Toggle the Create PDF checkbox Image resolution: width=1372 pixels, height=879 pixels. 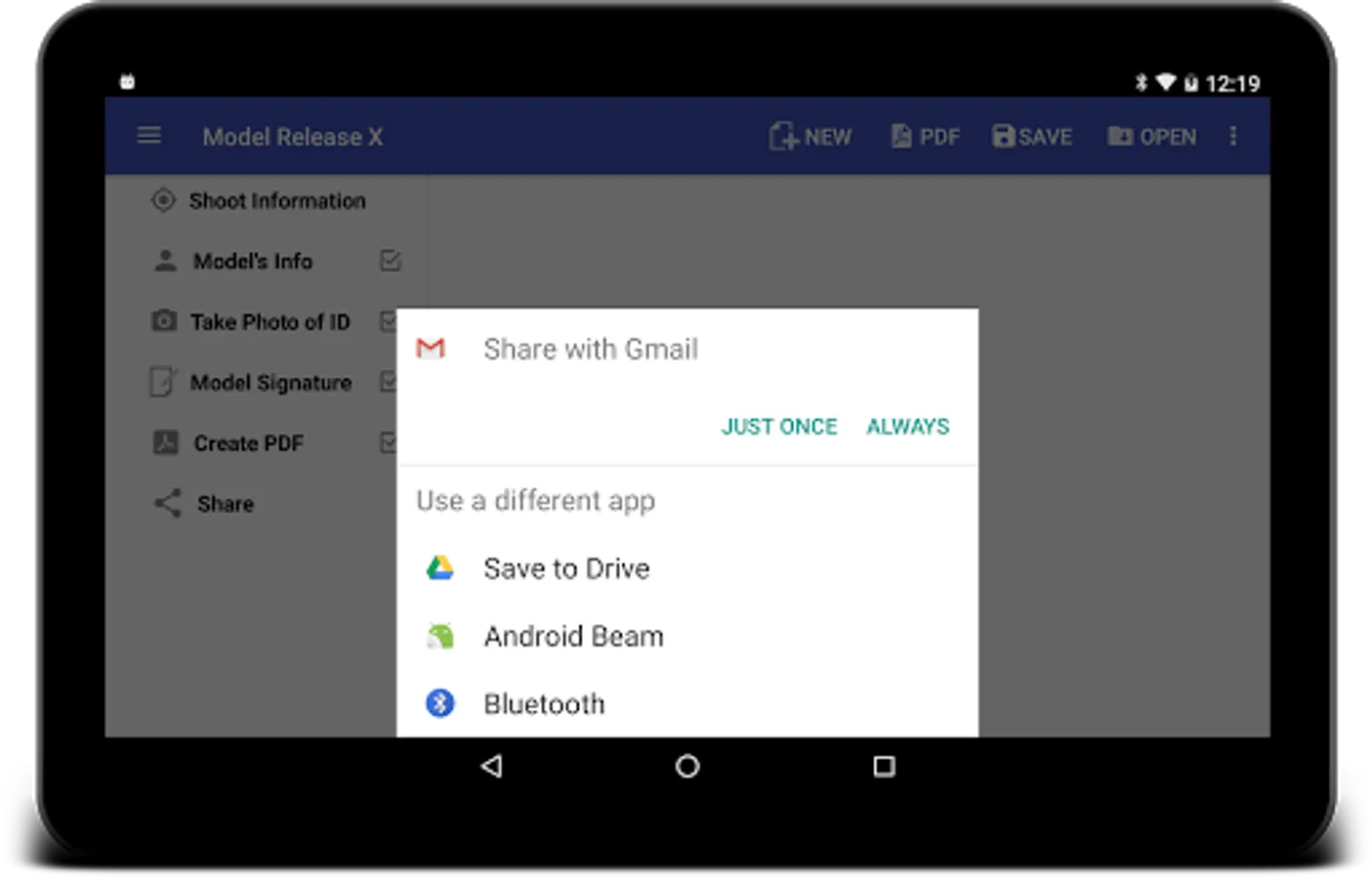click(x=388, y=442)
